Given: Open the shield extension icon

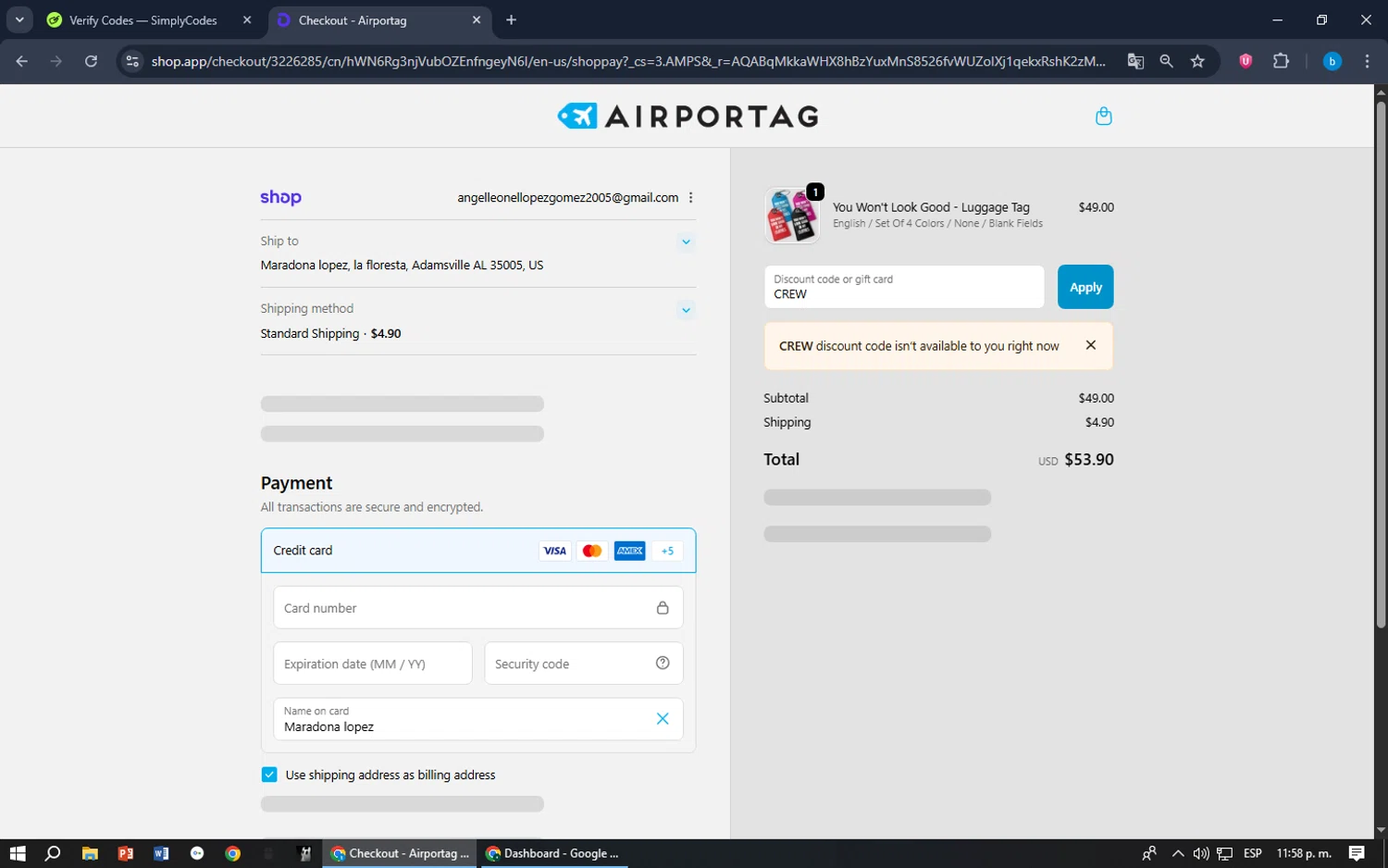Looking at the screenshot, I should coord(1245,61).
